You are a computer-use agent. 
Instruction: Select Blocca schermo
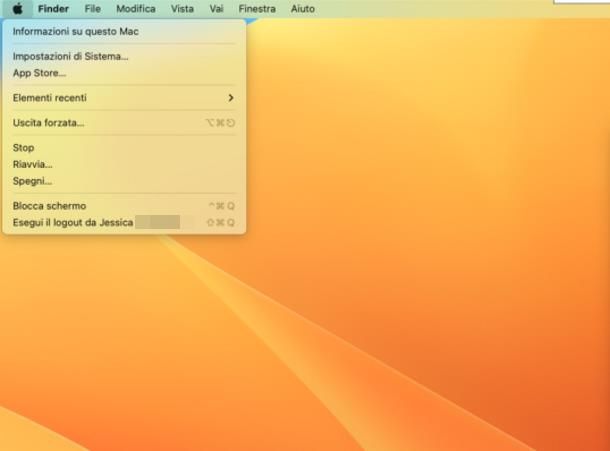pos(124,206)
